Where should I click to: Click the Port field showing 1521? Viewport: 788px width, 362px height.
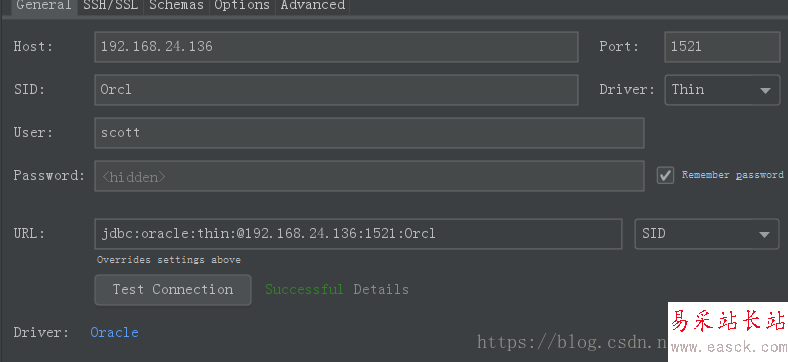[x=722, y=47]
